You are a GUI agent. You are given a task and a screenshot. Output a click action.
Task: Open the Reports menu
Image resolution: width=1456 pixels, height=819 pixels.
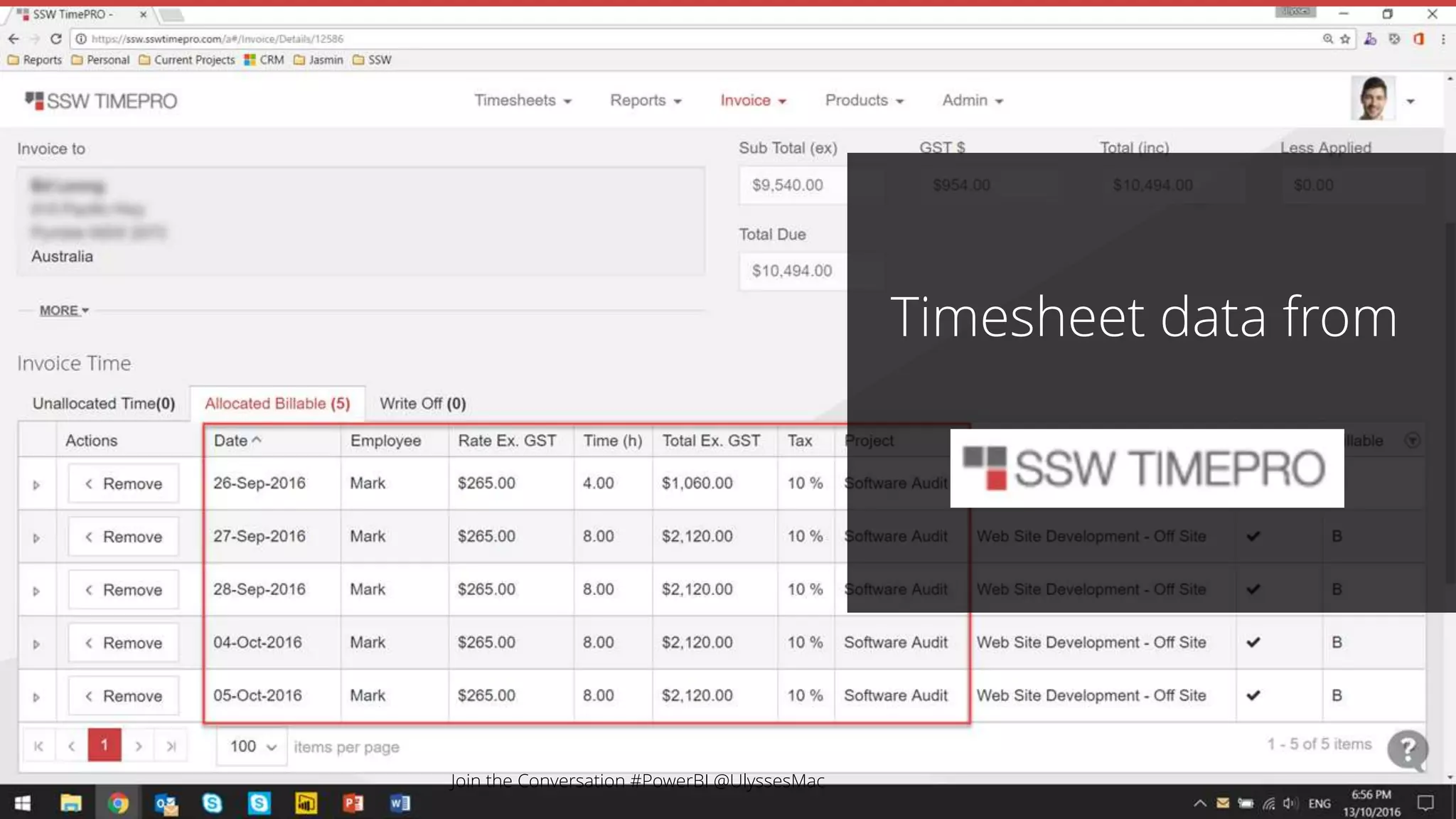click(646, 100)
